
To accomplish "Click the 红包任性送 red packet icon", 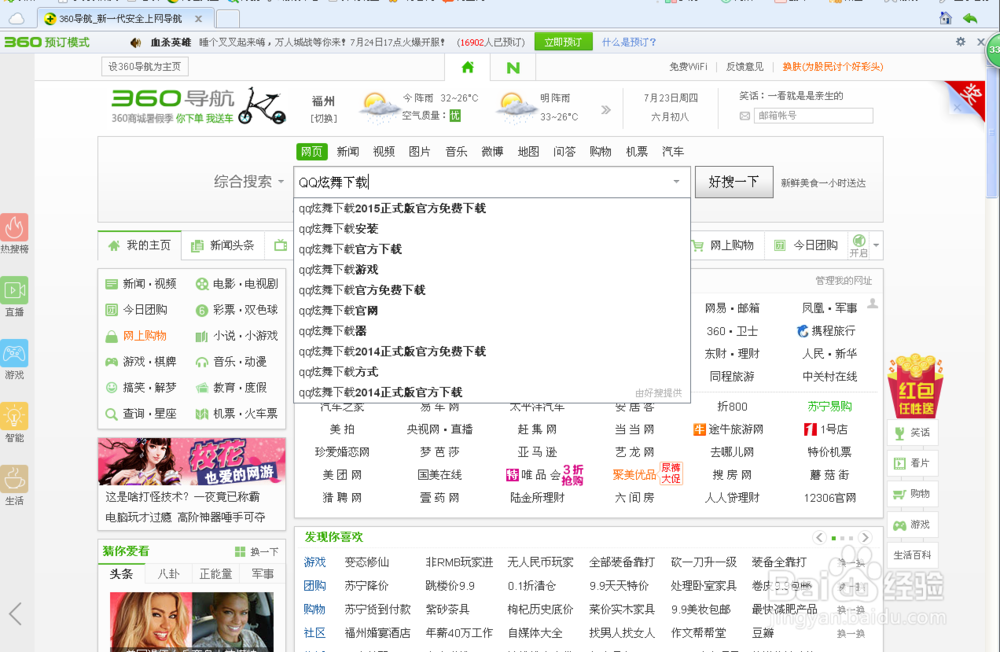I will [x=915, y=385].
